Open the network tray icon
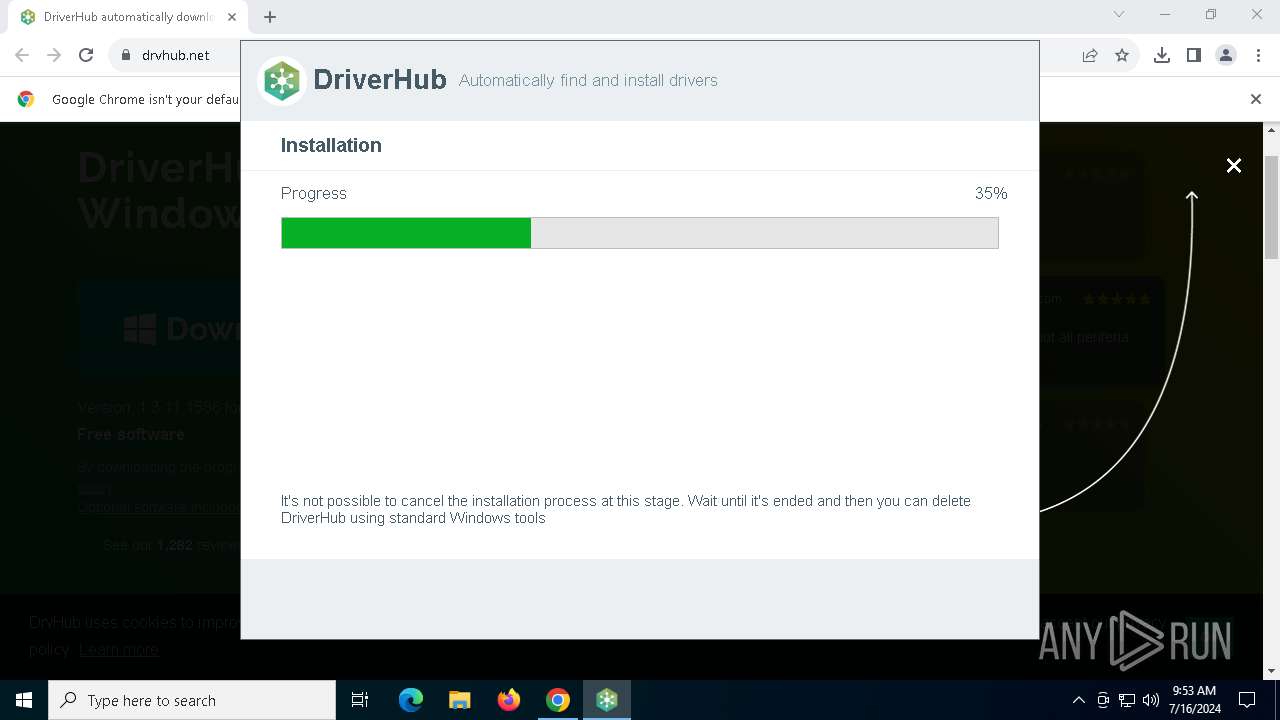The width and height of the screenshot is (1280, 720). pyautogui.click(x=1127, y=700)
